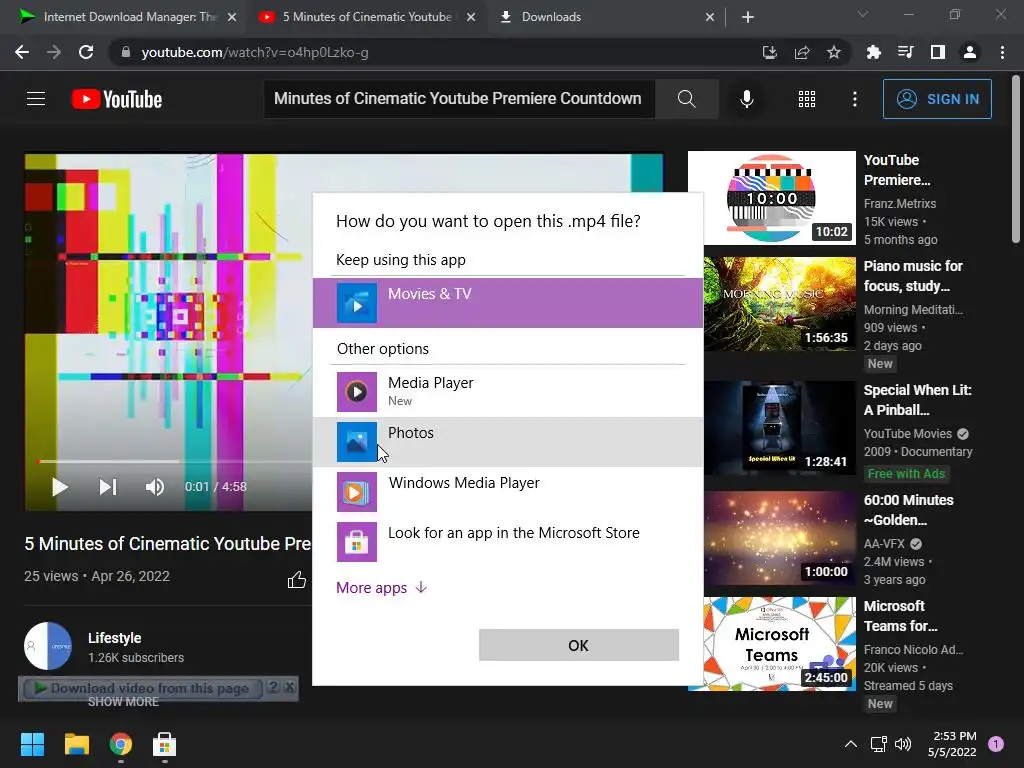Close the IDM download panel X
The image size is (1024, 768).
[290, 688]
